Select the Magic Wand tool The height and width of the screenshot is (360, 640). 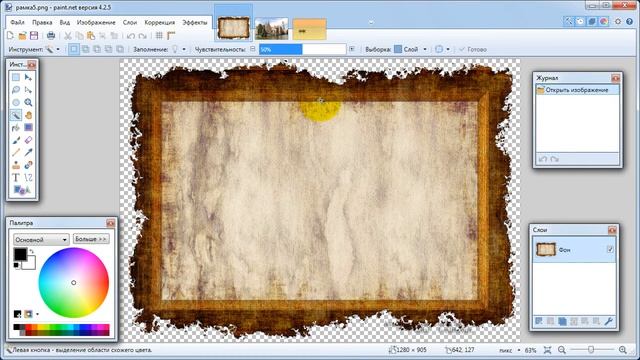(16, 115)
